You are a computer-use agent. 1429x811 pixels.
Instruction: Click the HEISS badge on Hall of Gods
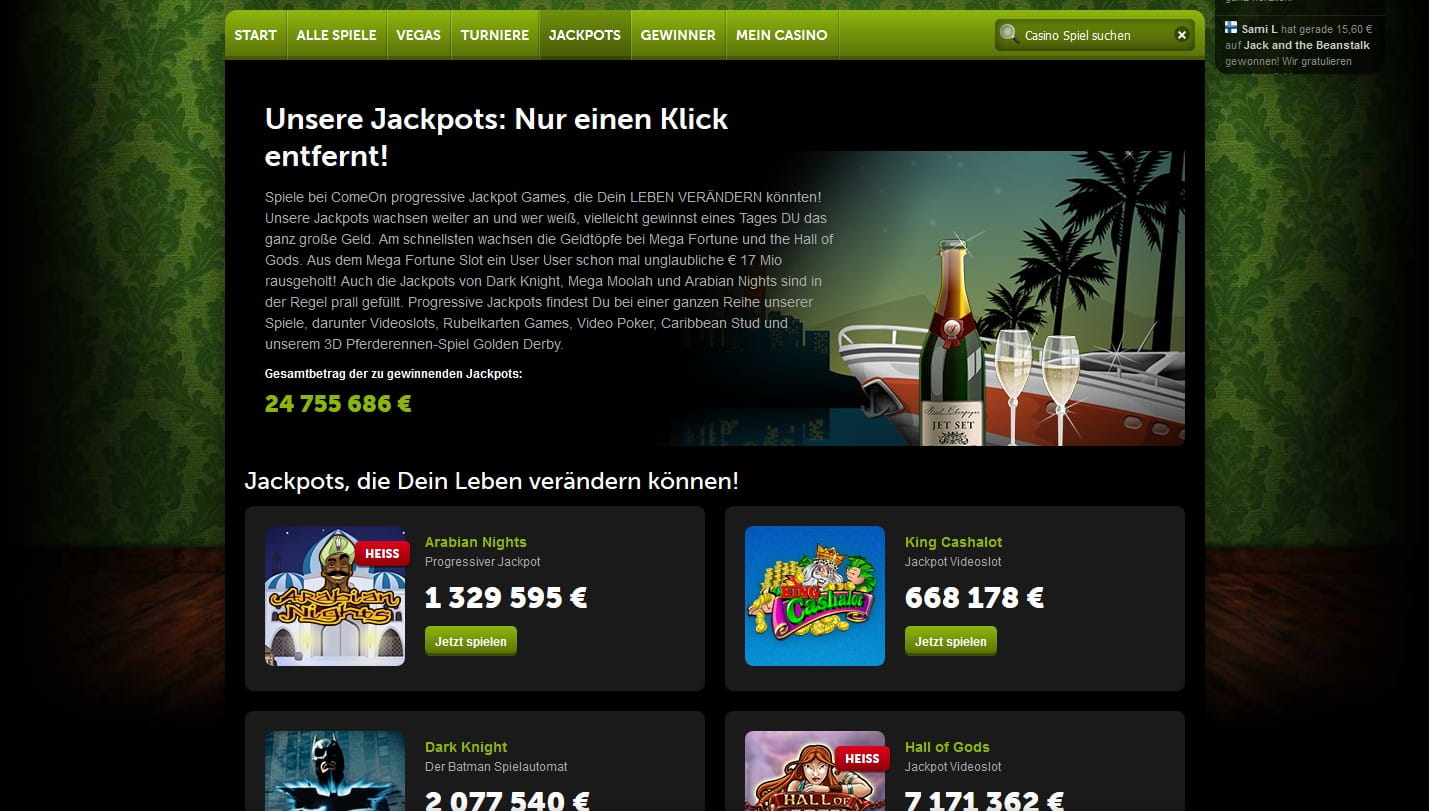coord(862,758)
